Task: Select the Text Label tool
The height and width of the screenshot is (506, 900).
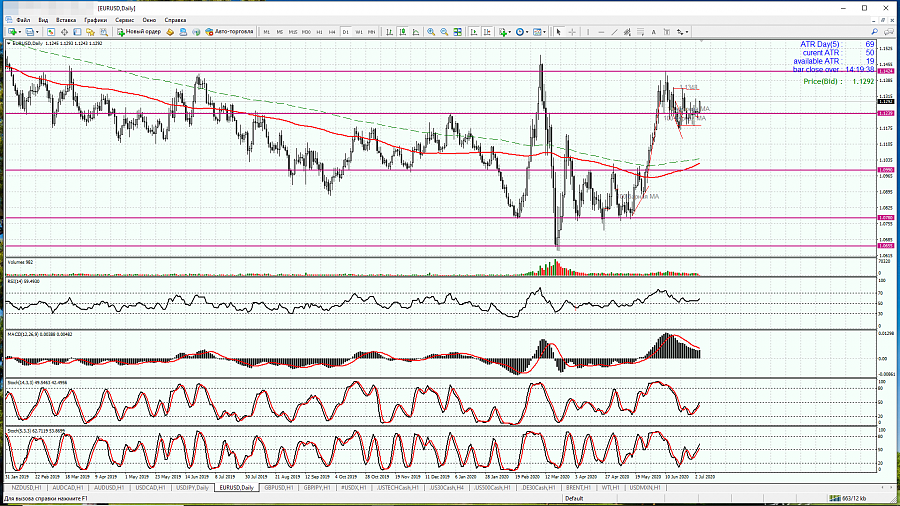Action: 666,32
